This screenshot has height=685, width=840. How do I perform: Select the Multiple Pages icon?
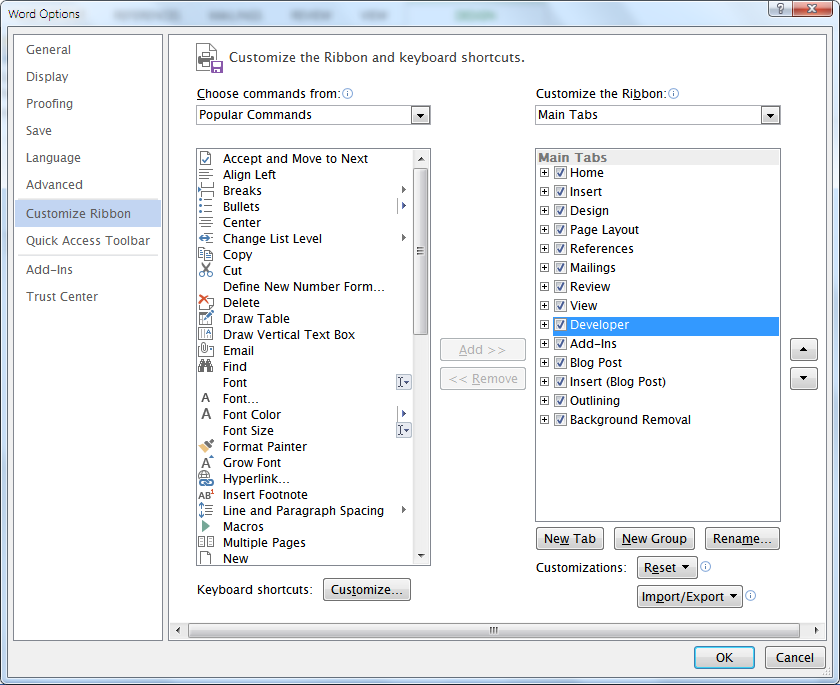pyautogui.click(x=206, y=542)
